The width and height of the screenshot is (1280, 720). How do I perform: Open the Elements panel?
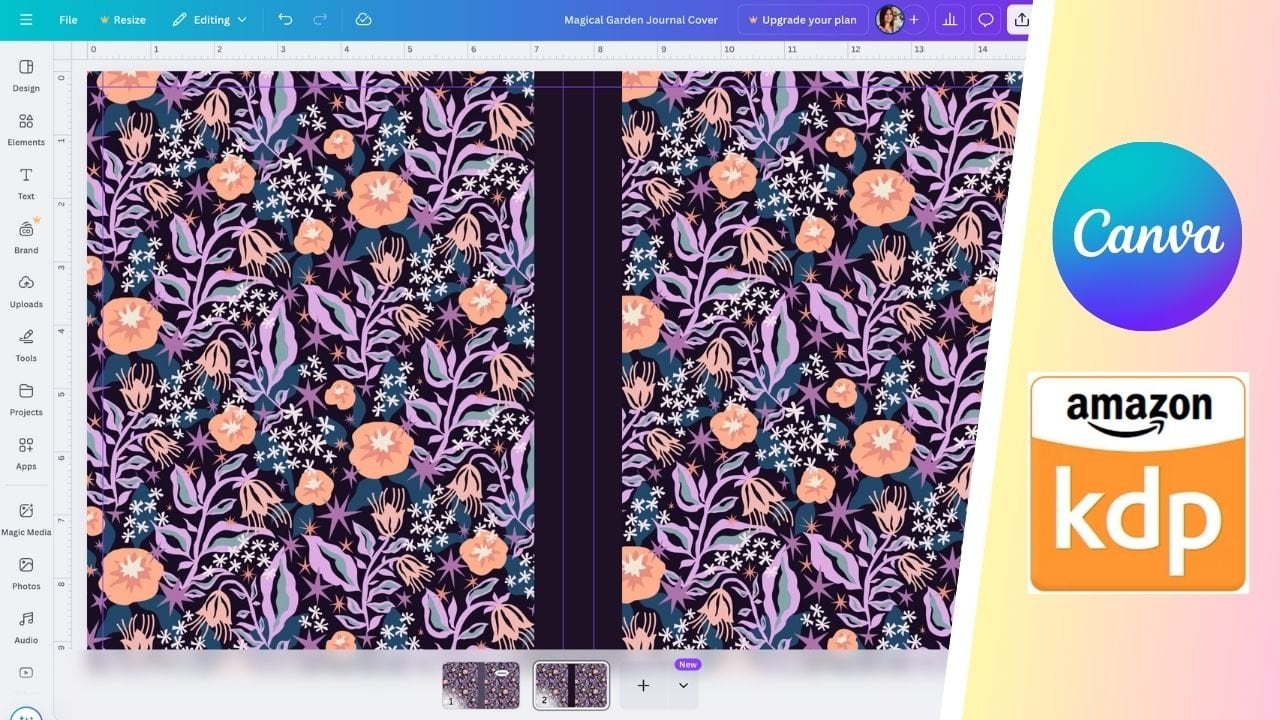coord(26,129)
